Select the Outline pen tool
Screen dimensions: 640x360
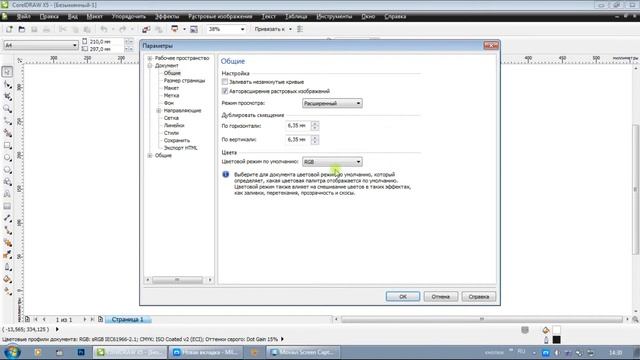pyautogui.click(x=7, y=267)
